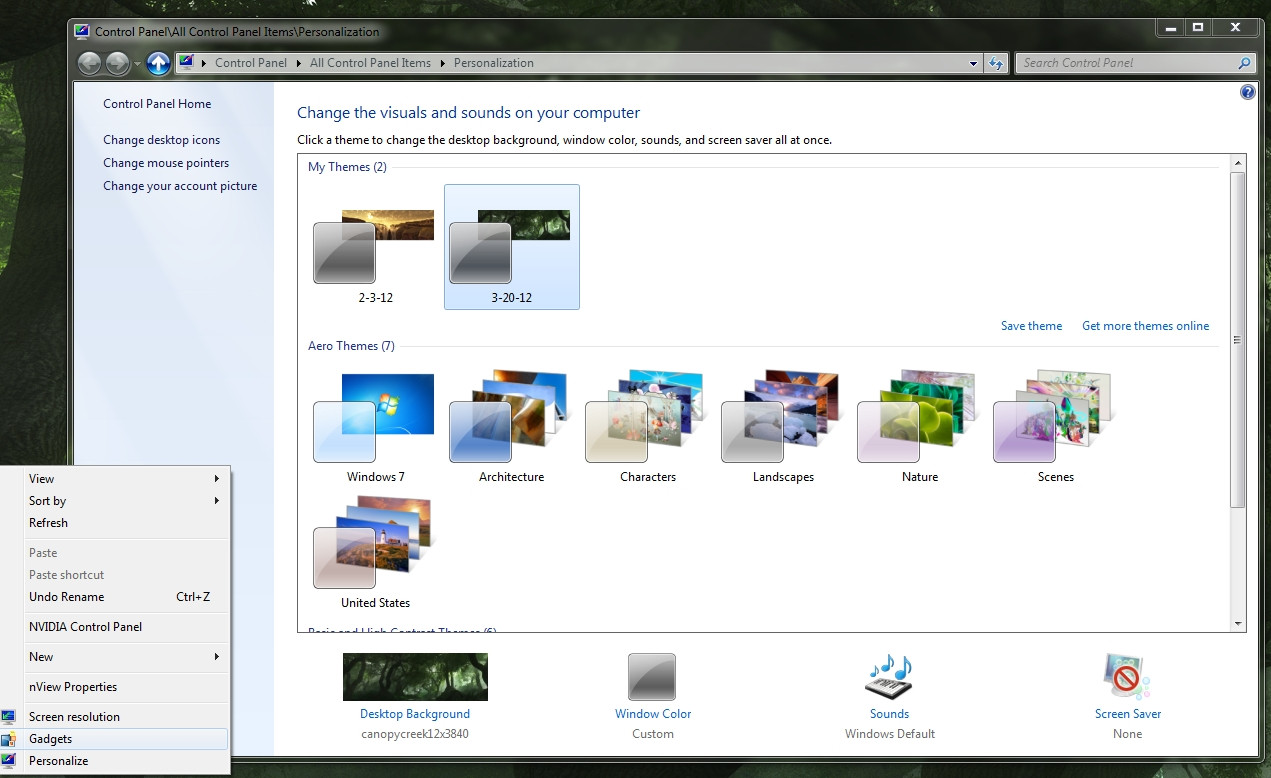Viewport: 1271px width, 778px height.
Task: Apply the Architecture theme
Action: (x=511, y=427)
